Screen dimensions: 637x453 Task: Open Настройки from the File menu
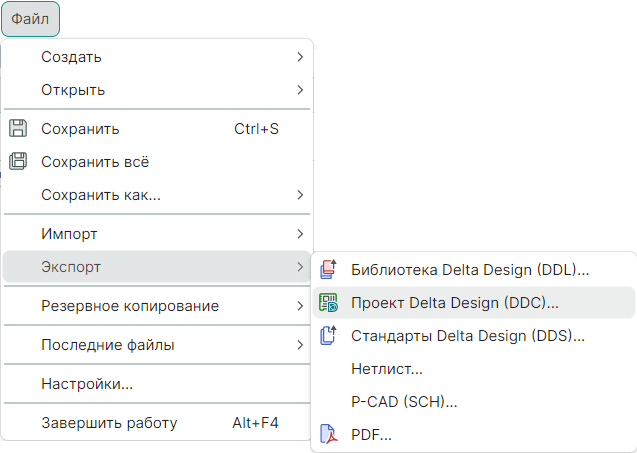(87, 384)
